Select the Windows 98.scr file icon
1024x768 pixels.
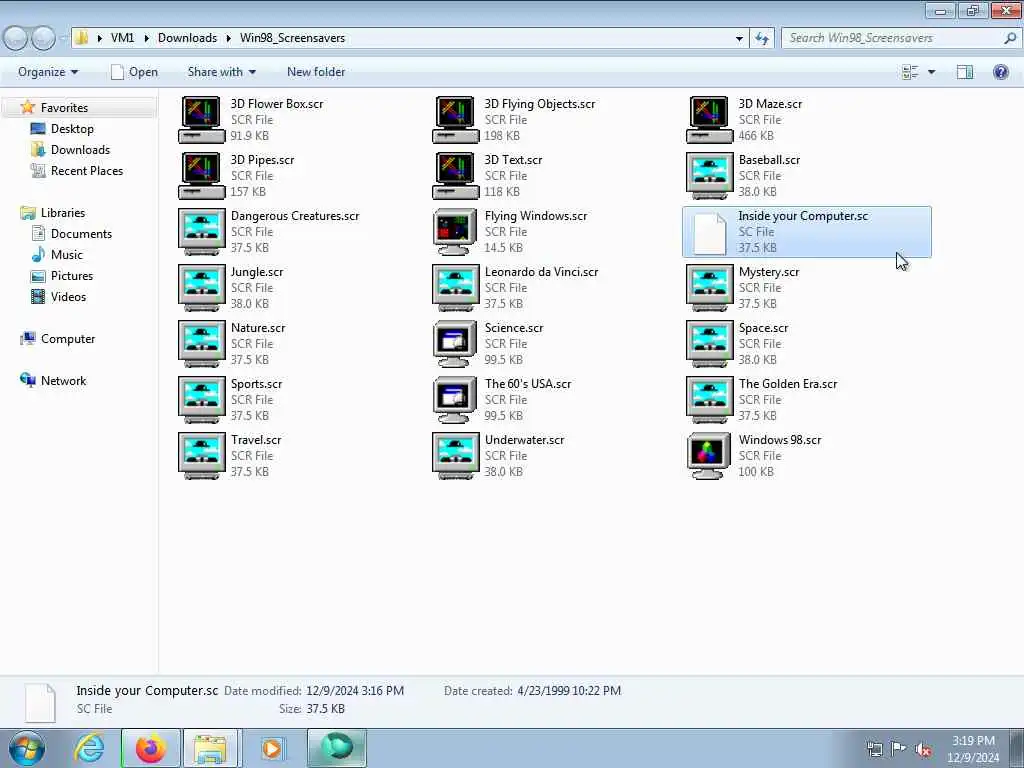(709, 456)
